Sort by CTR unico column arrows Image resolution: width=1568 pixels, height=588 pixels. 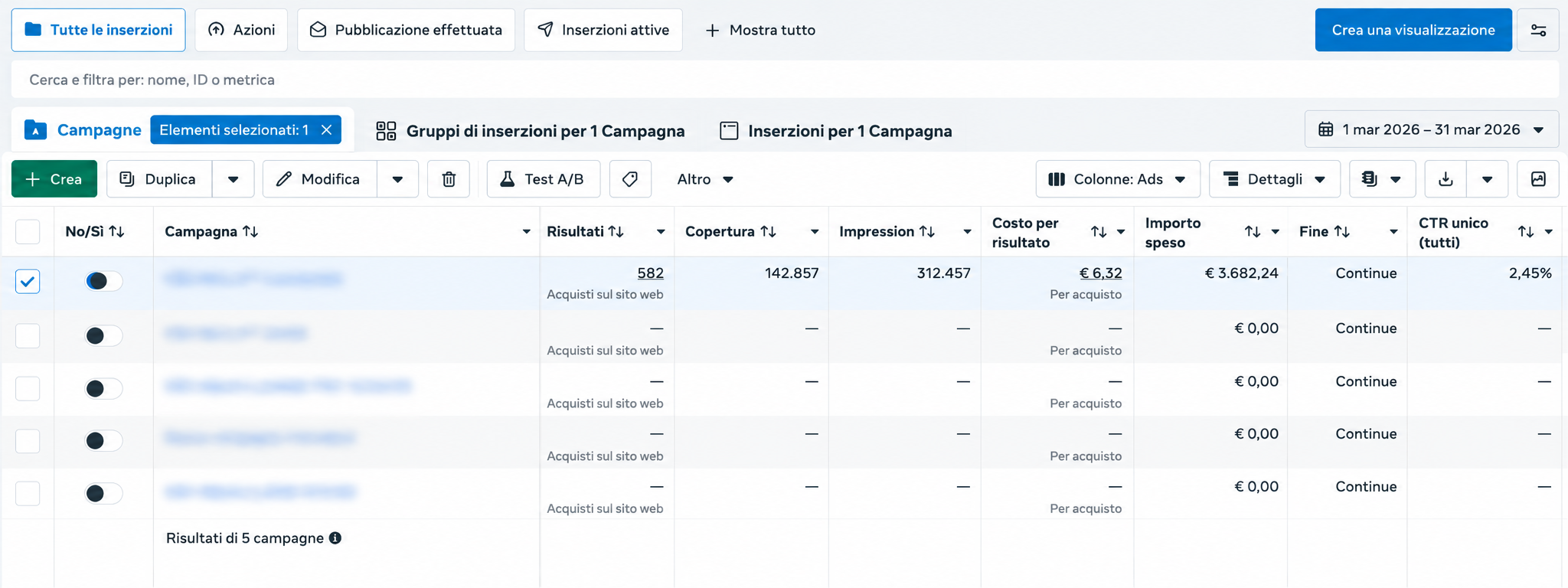(1526, 232)
